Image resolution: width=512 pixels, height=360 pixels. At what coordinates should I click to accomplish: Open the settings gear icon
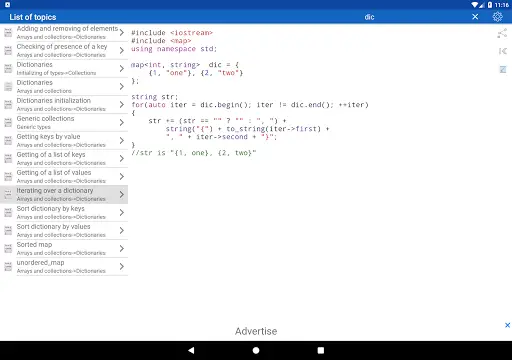click(x=497, y=17)
